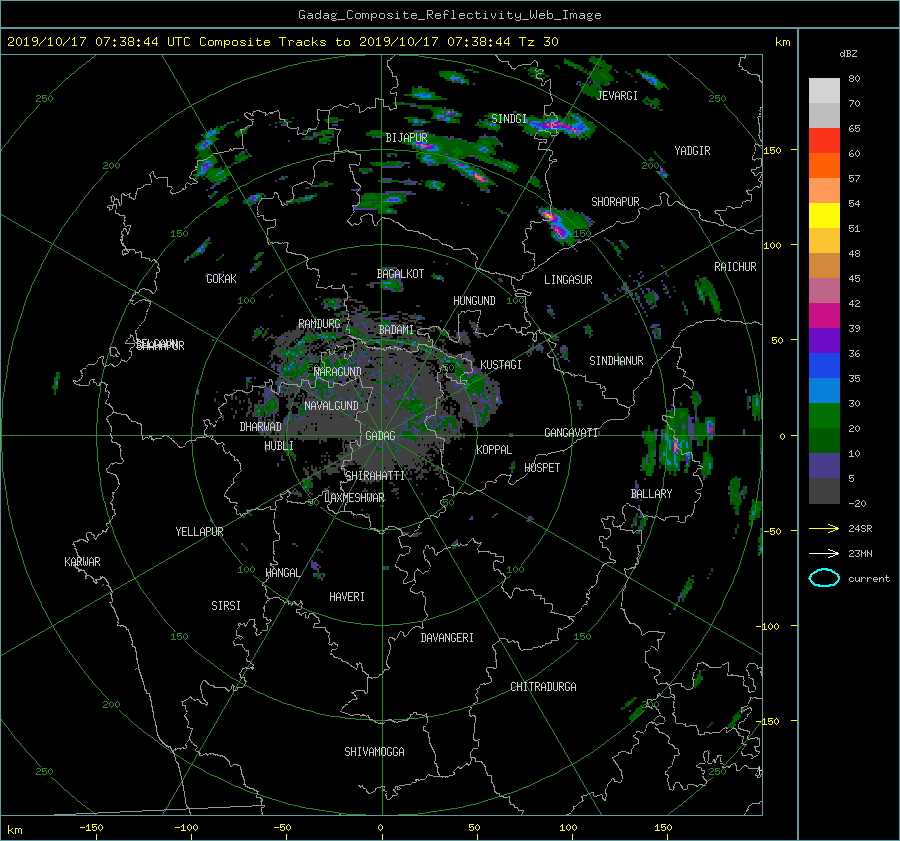900x841 pixels.
Task: Click the DAVANGERI city label
Action: 447,638
